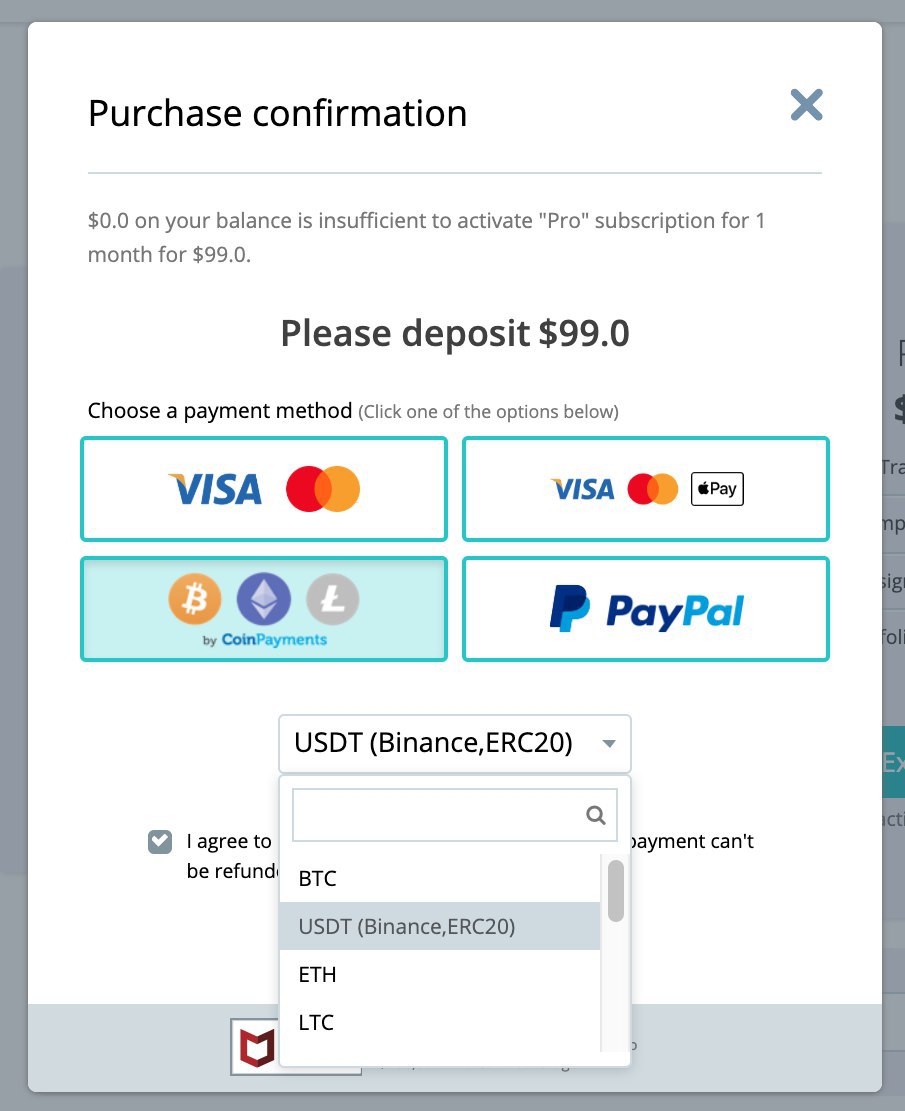Click the search magnifier in currency dropdown

[x=596, y=815]
